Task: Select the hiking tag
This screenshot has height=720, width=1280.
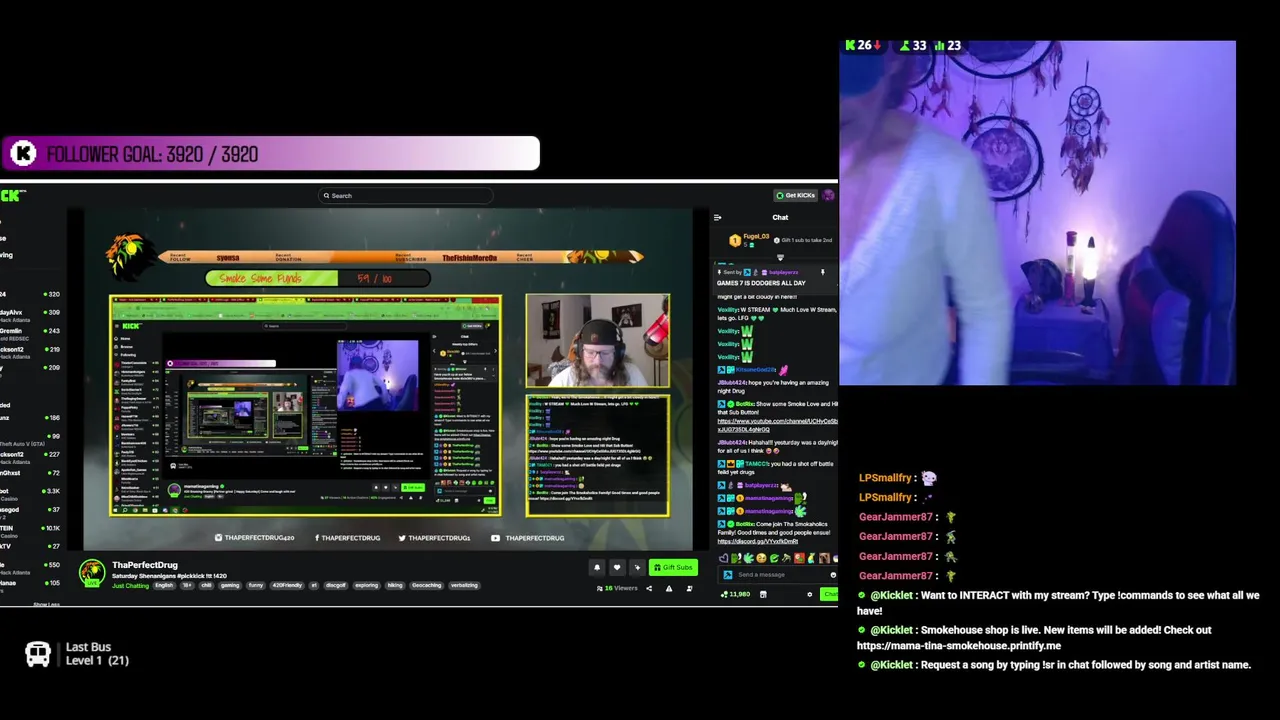Action: [395, 585]
